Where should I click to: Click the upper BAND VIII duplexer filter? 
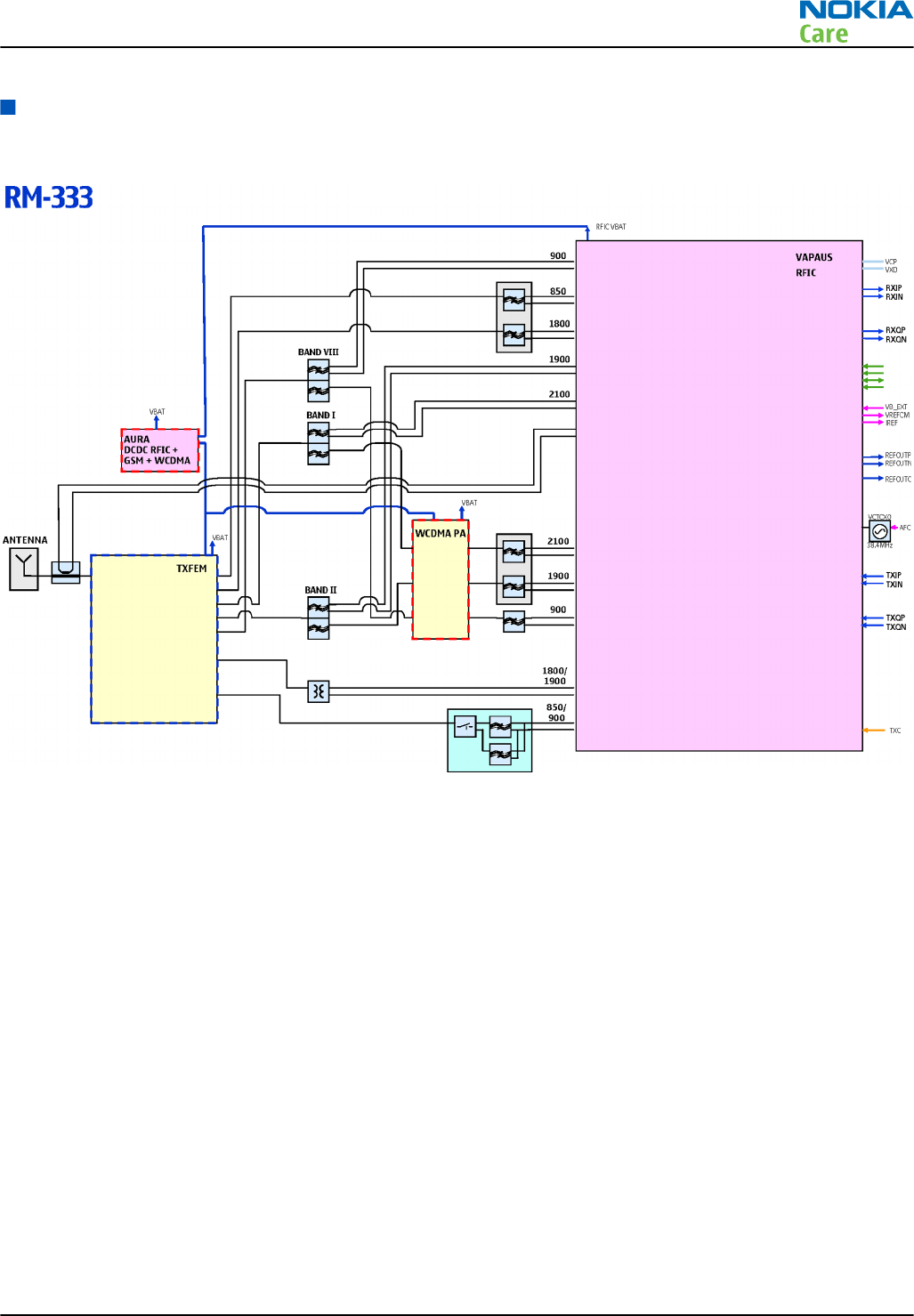tap(319, 370)
